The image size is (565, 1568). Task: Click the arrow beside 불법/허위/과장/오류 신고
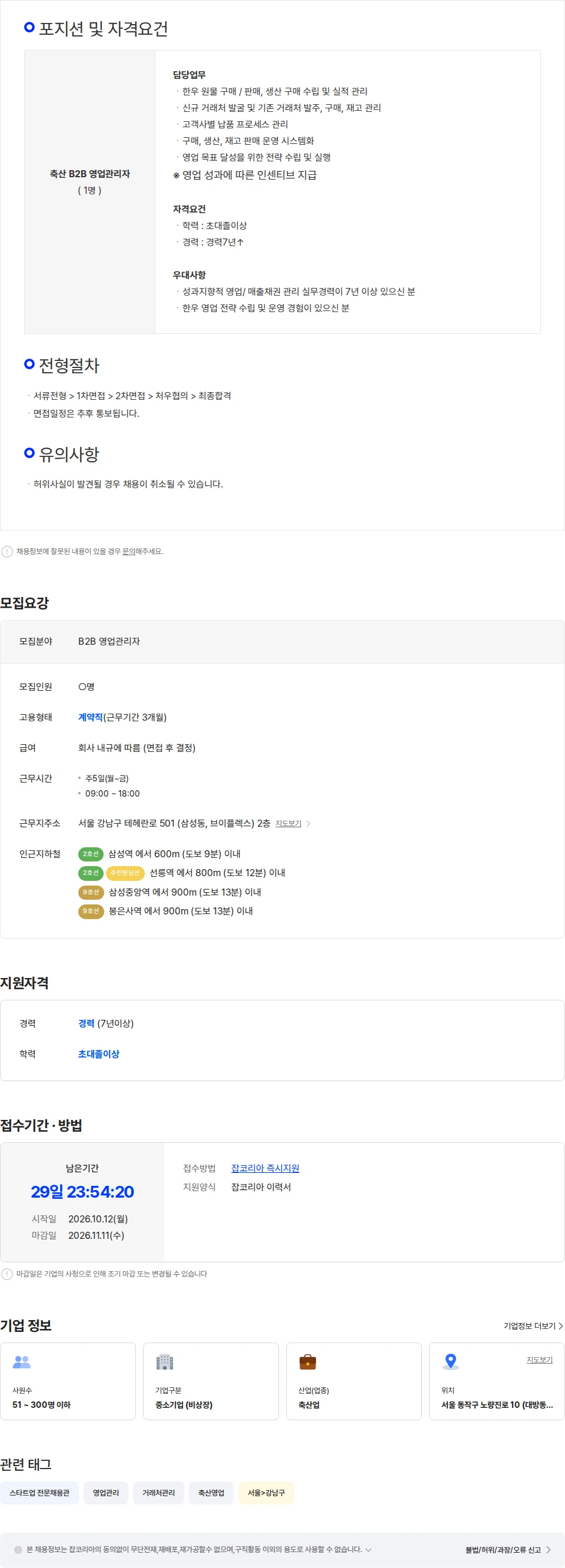point(549,1550)
